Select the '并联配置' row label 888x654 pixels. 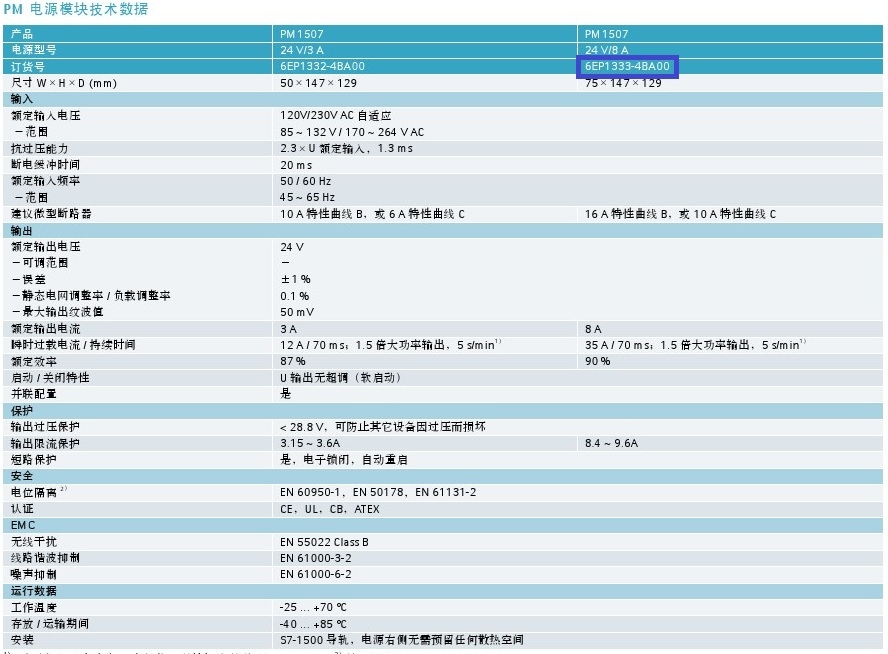(33, 394)
